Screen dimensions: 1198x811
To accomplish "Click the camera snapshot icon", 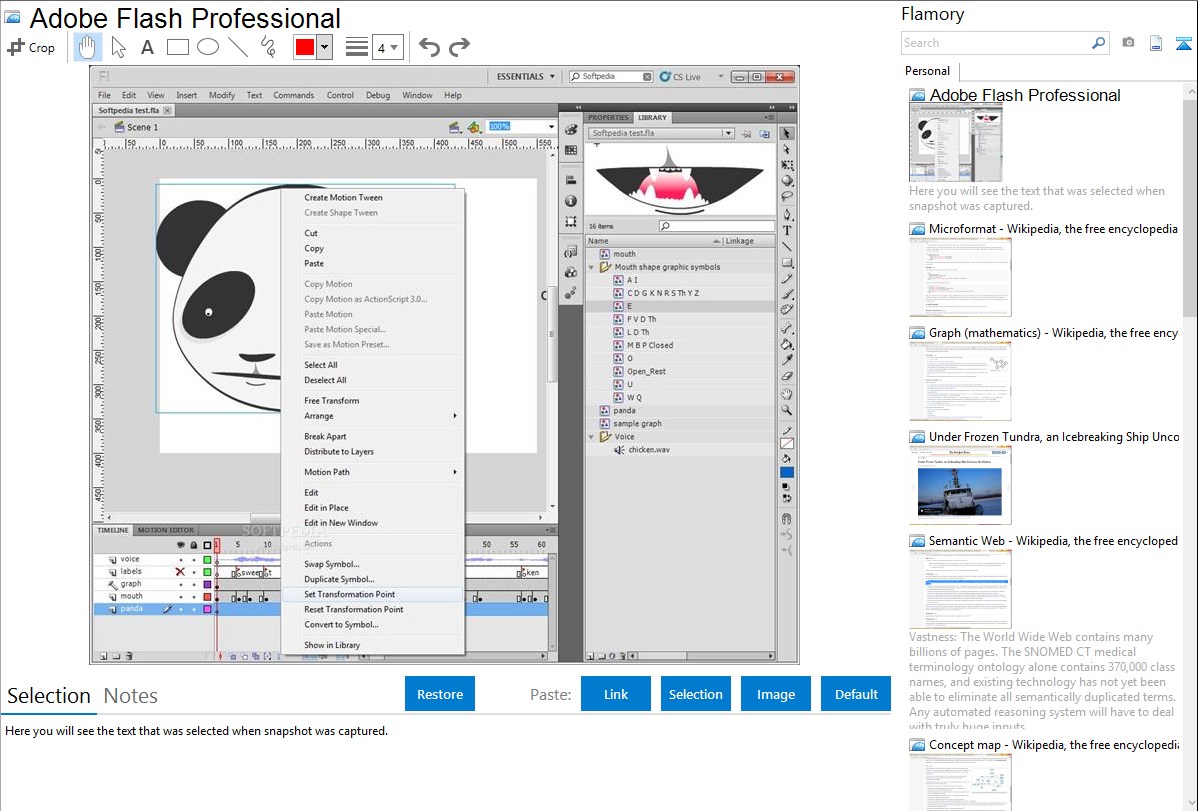I will [x=1128, y=43].
